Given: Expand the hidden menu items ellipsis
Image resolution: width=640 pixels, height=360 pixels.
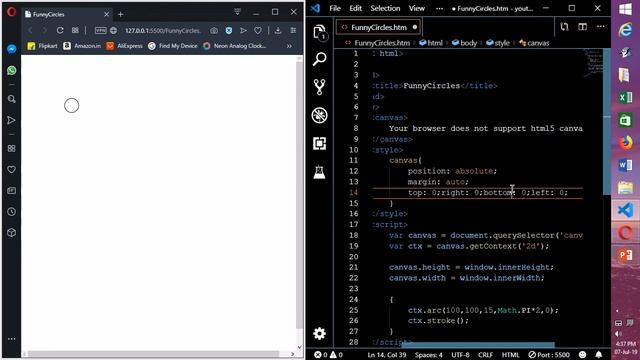Looking at the screenshot, I should point(439,8).
